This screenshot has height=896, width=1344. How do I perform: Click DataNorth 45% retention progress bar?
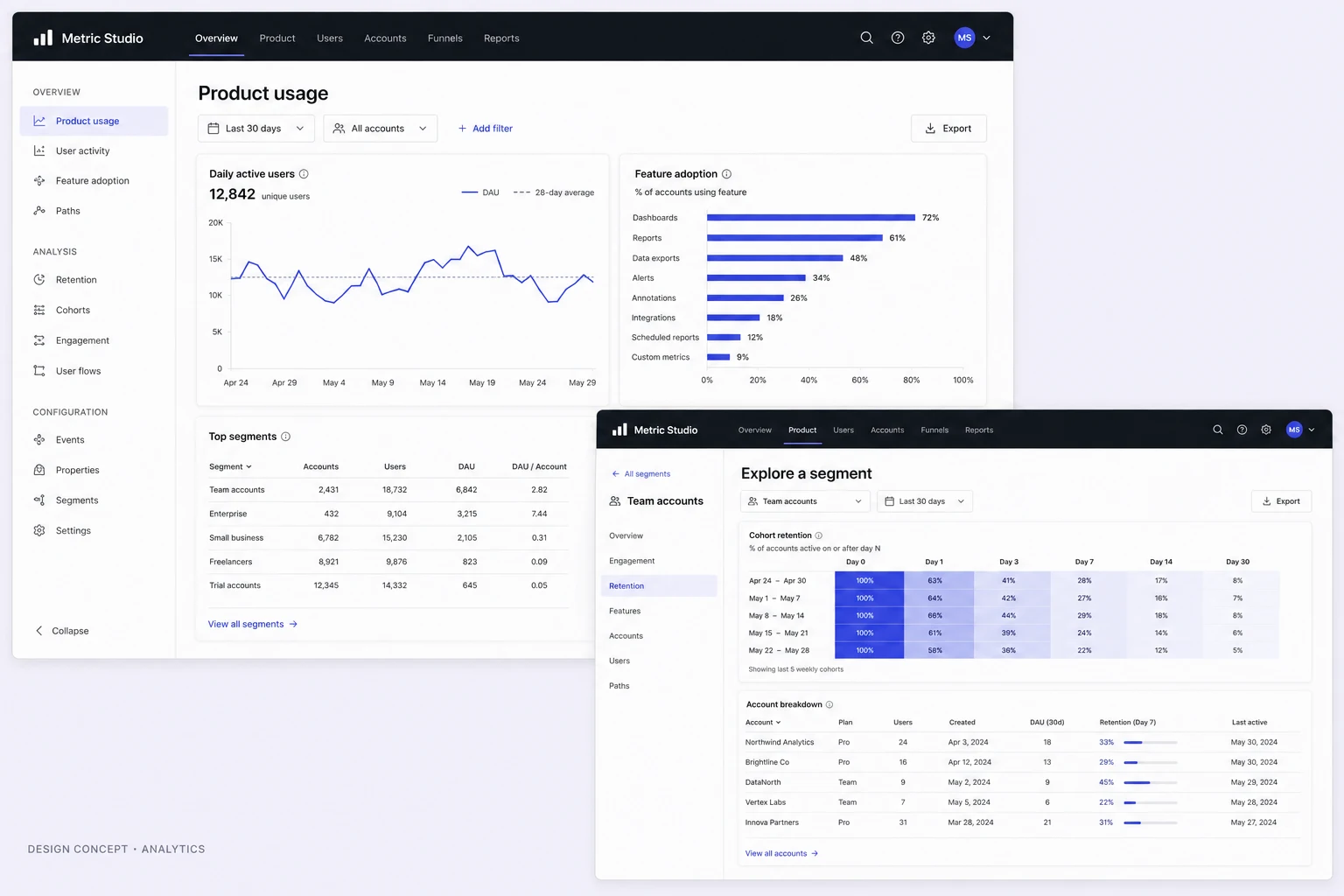pos(1150,782)
